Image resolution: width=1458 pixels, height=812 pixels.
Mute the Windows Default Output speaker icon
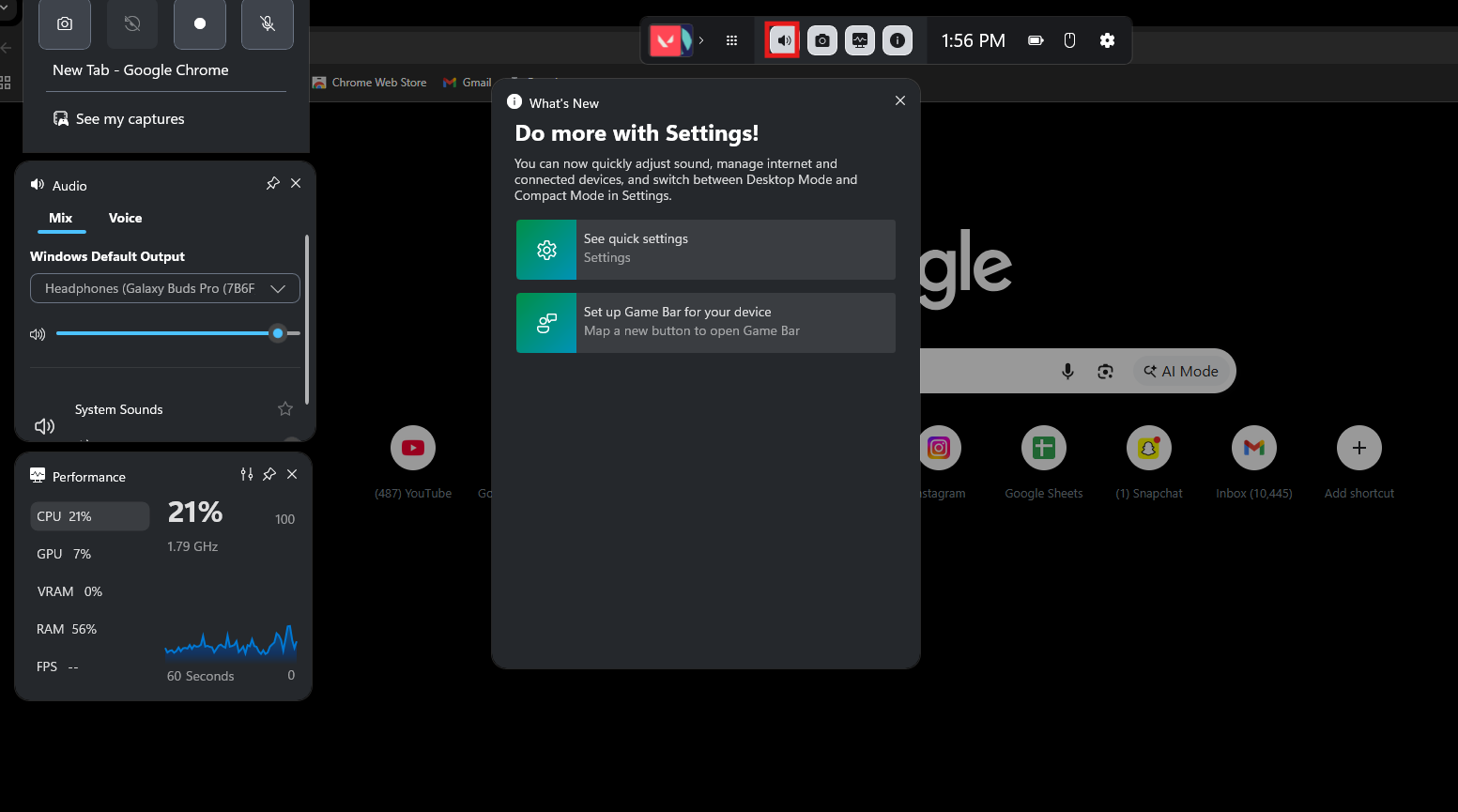point(38,334)
